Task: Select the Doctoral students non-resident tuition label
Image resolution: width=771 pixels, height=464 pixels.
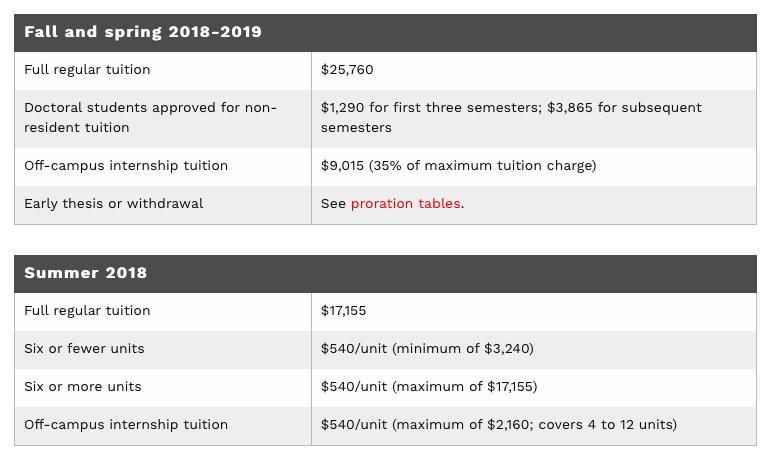Action: click(150, 117)
